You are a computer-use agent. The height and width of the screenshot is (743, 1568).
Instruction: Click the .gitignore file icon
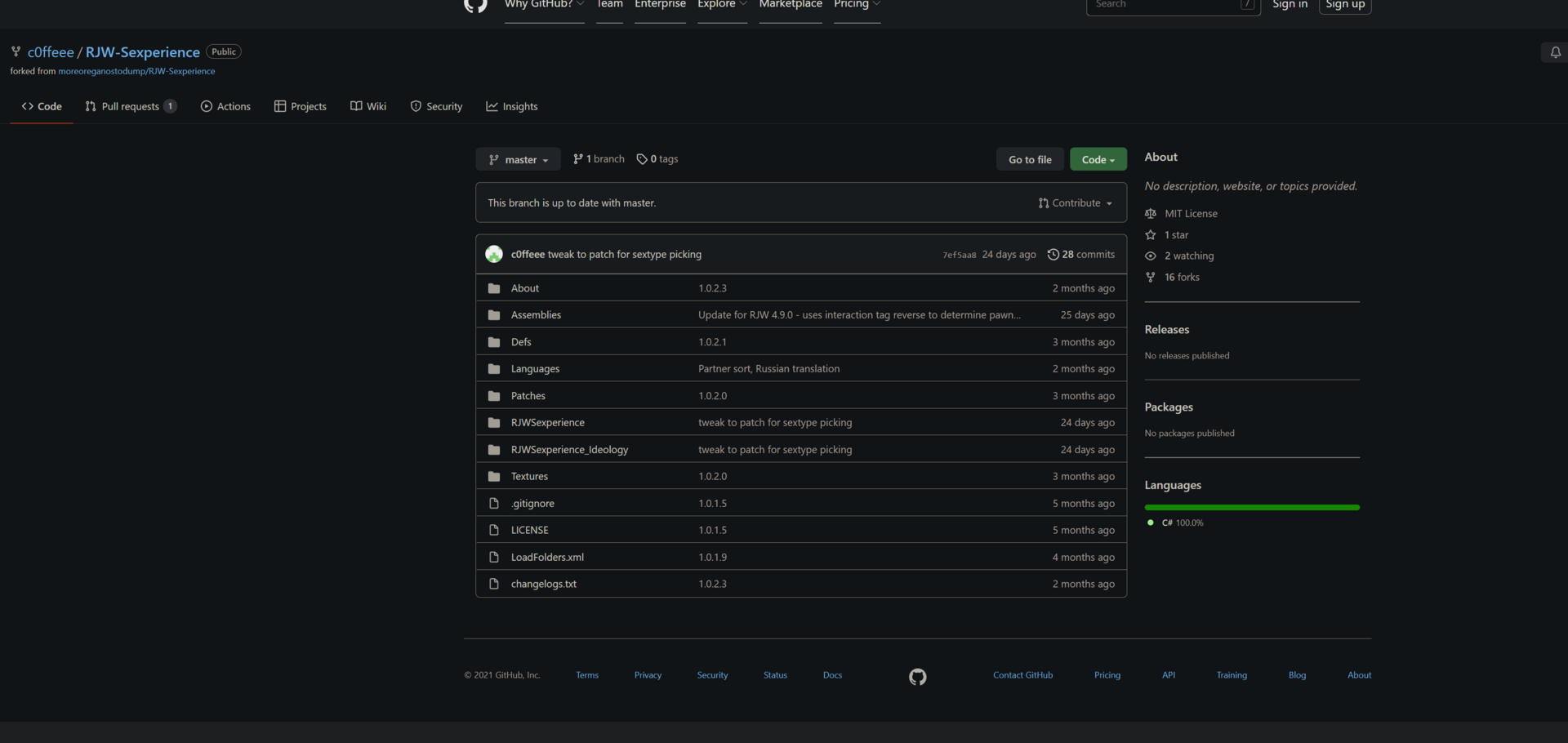[x=494, y=504]
